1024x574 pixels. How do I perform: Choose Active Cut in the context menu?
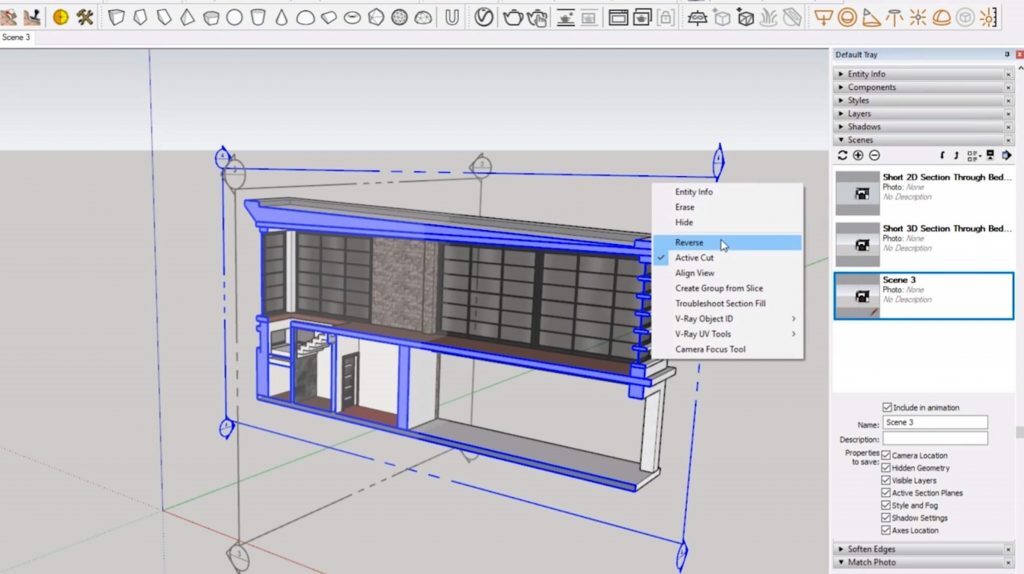tap(728, 258)
